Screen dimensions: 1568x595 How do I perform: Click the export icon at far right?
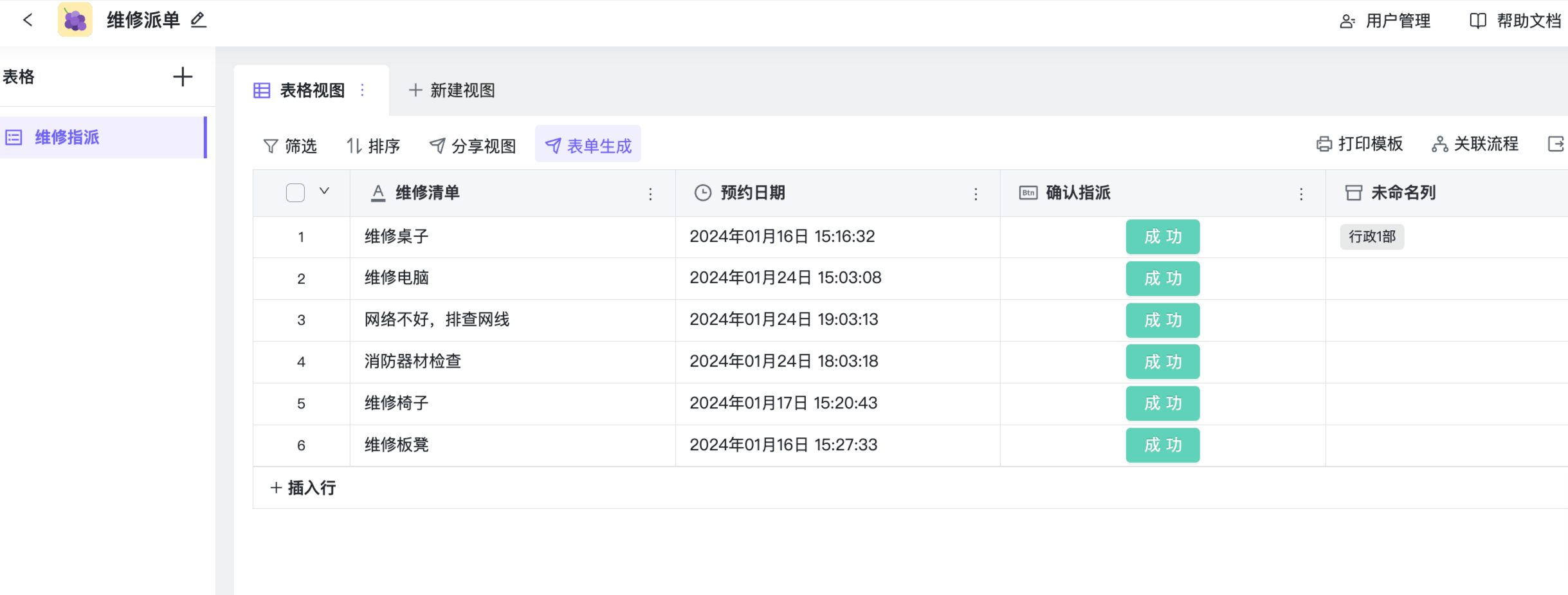click(1555, 144)
